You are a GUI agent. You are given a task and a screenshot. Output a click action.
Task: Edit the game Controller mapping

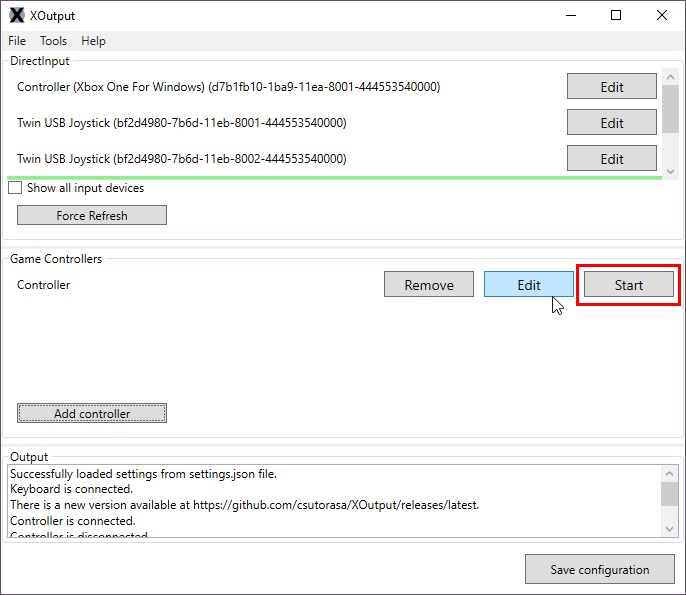[x=528, y=284]
